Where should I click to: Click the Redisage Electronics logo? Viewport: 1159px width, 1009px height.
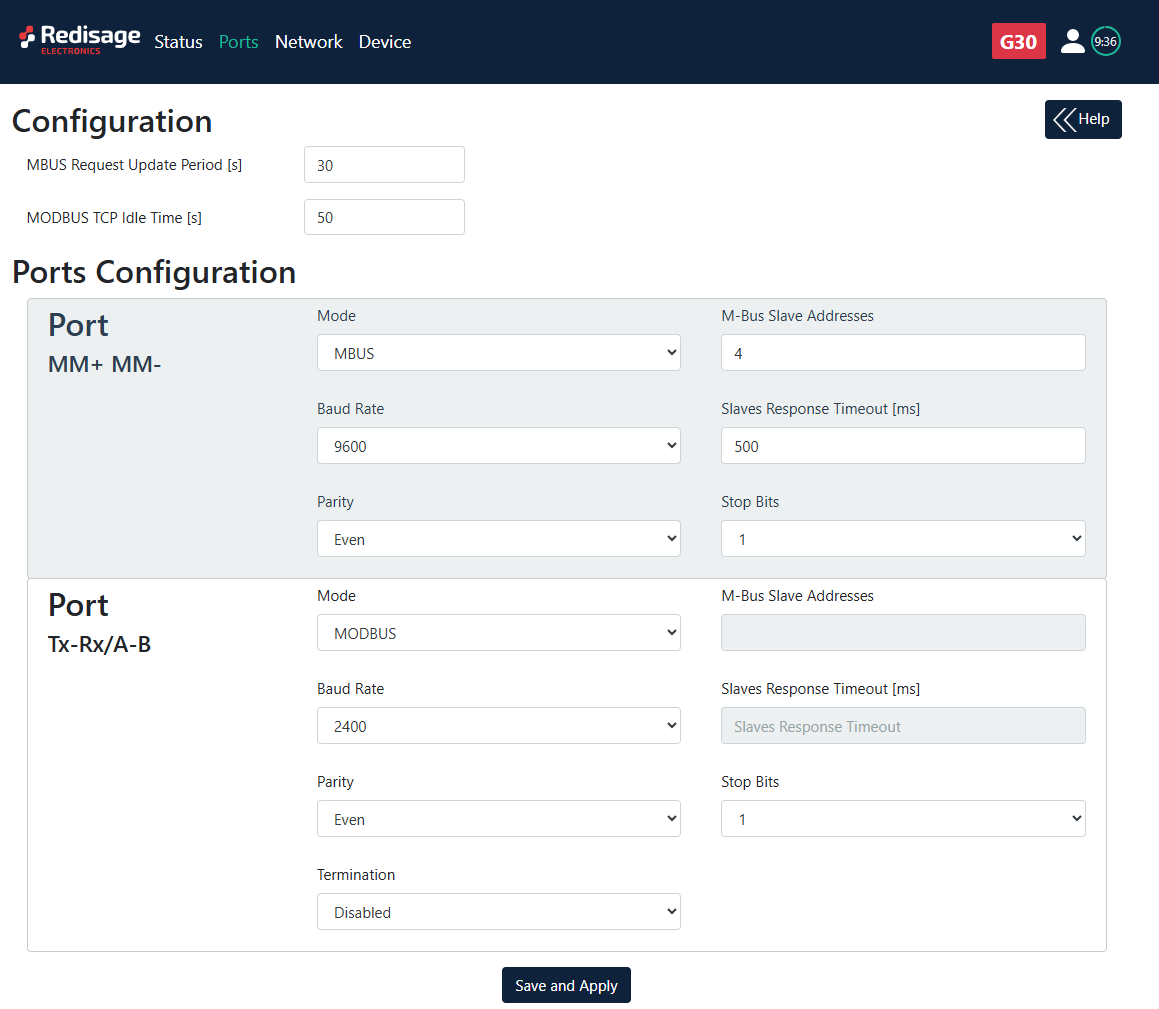coord(80,40)
